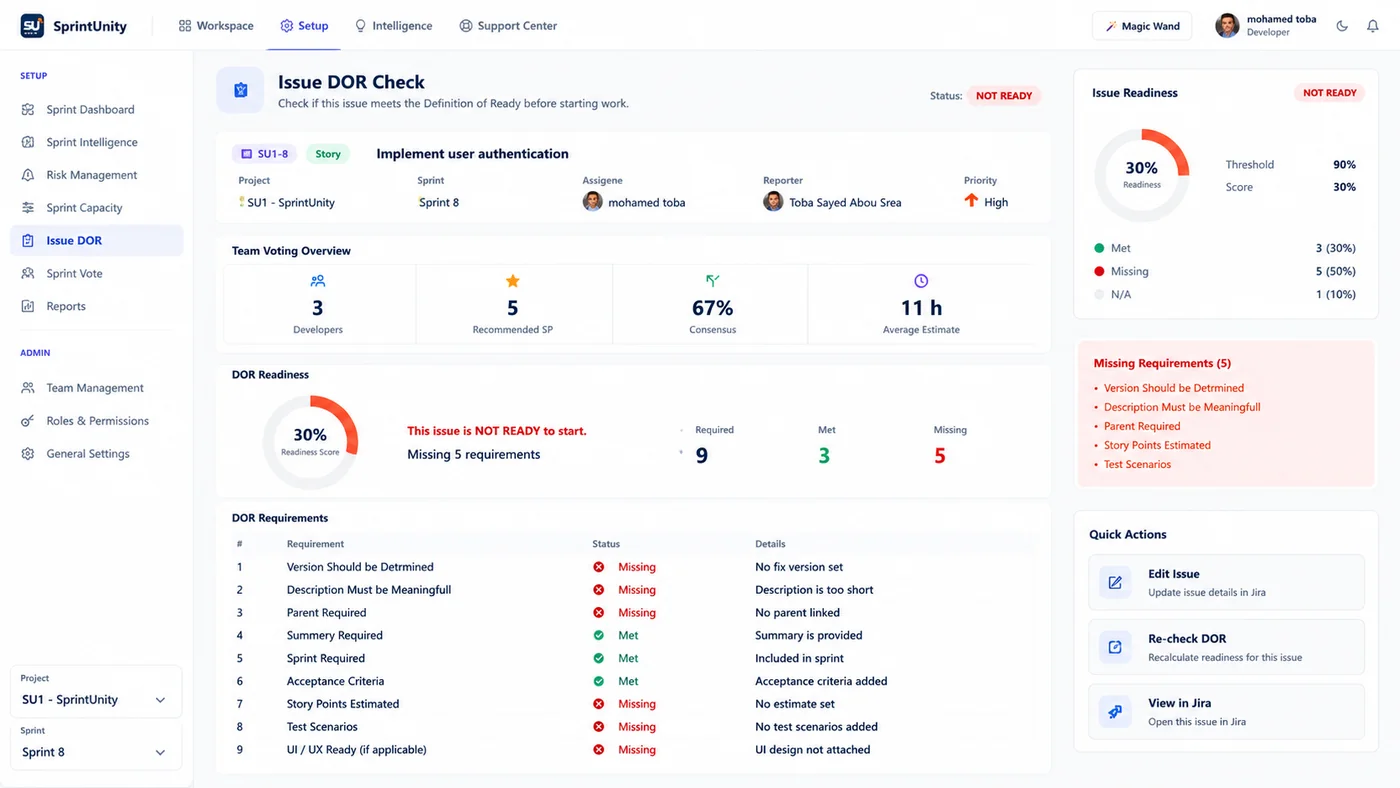Go to Issue DOR in sidebar
Image resolution: width=1400 pixels, height=788 pixels.
click(x=97, y=240)
